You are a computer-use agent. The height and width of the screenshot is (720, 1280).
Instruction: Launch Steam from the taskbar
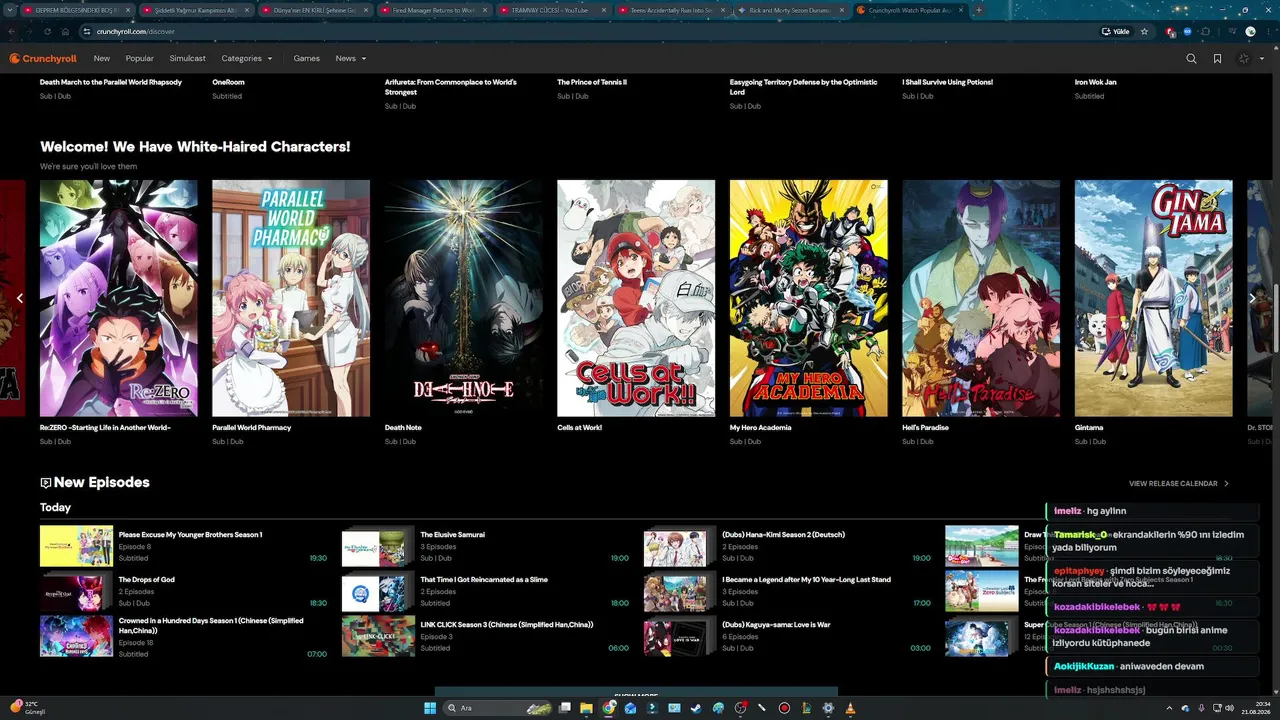click(696, 708)
